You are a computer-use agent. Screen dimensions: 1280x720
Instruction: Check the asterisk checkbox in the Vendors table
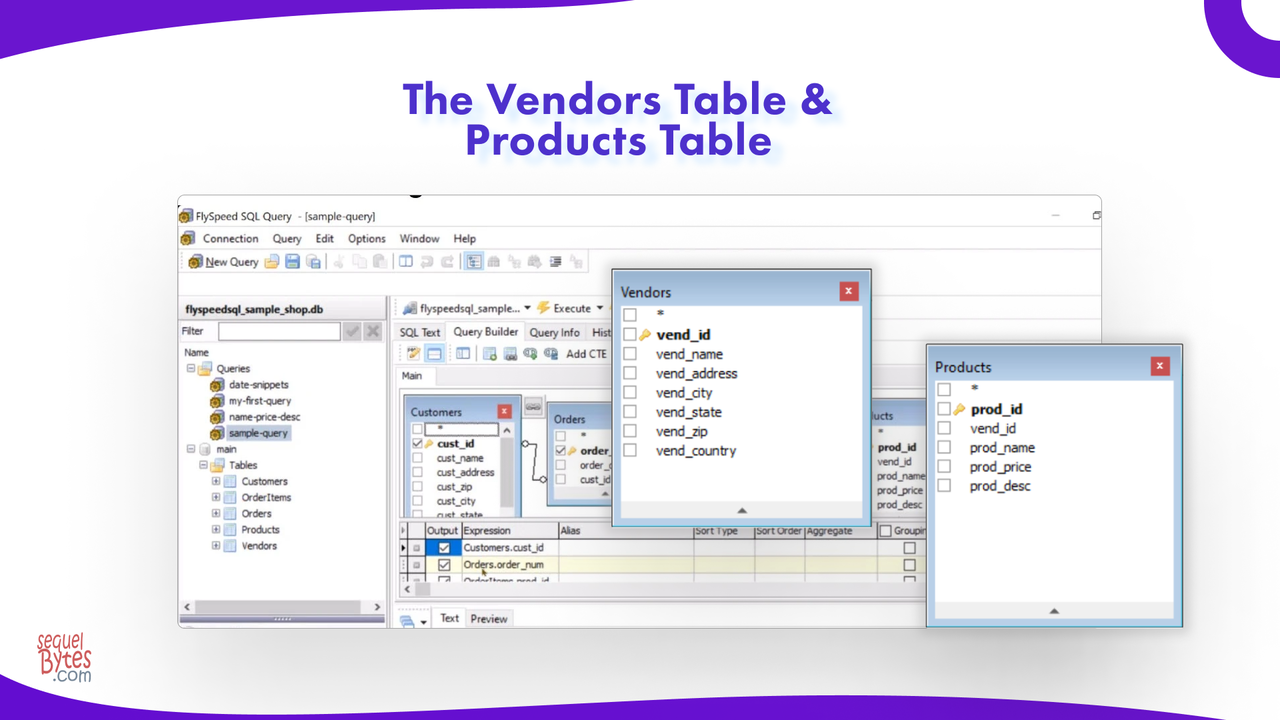[x=630, y=315]
